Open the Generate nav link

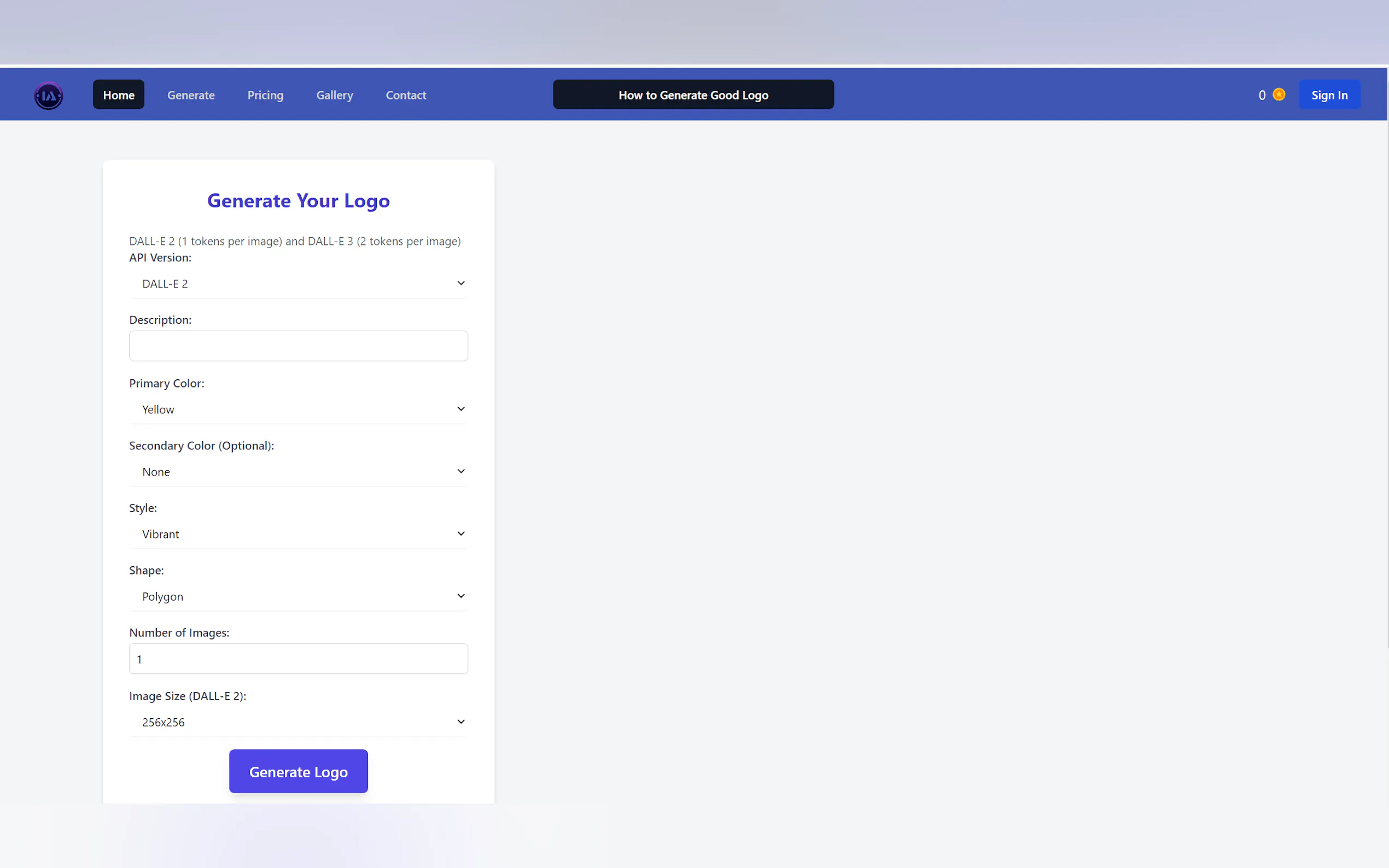[x=191, y=95]
